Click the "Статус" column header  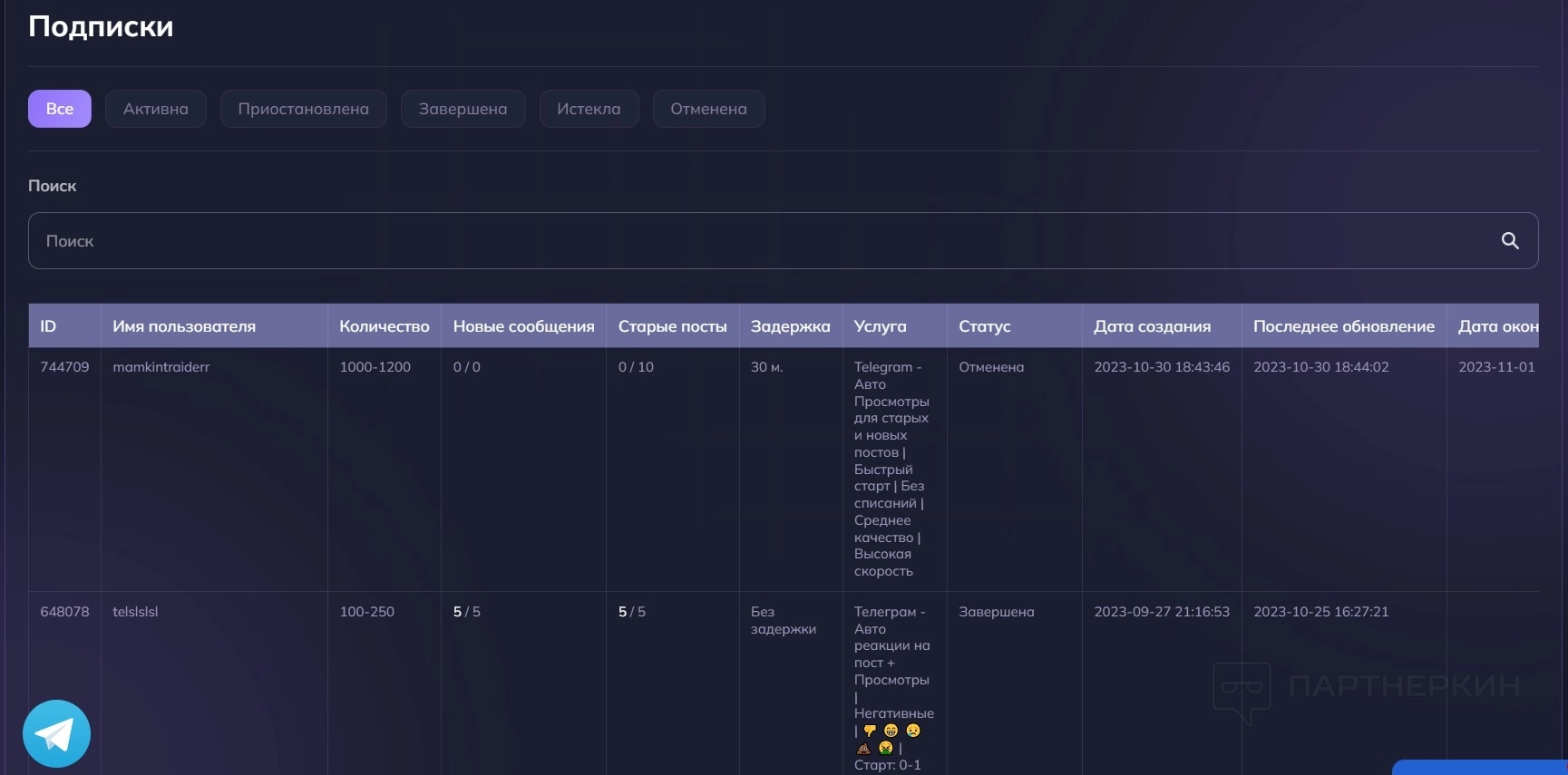click(985, 326)
